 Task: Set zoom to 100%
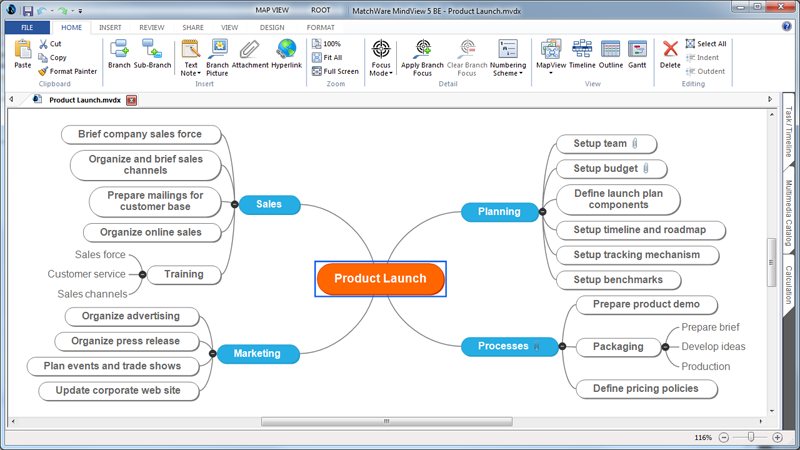[x=327, y=44]
